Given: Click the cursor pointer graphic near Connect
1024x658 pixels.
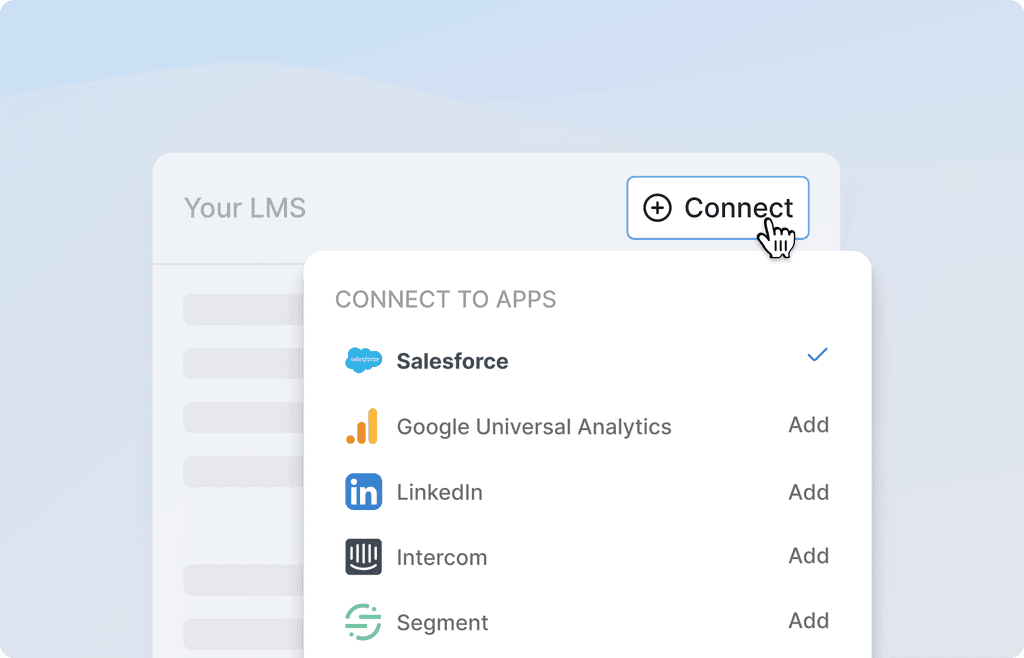Looking at the screenshot, I should click(x=775, y=240).
